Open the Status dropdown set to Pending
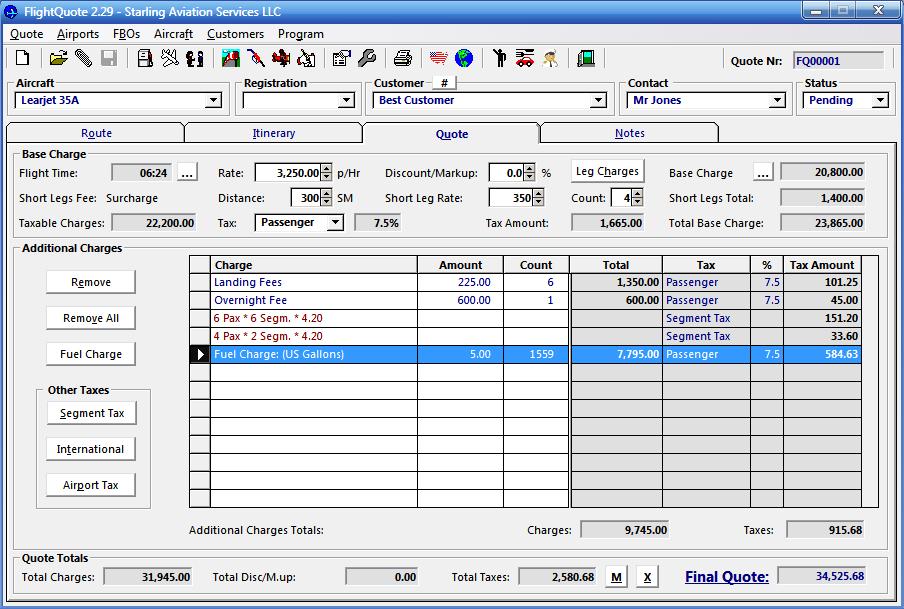This screenshot has height=609, width=904. [880, 101]
